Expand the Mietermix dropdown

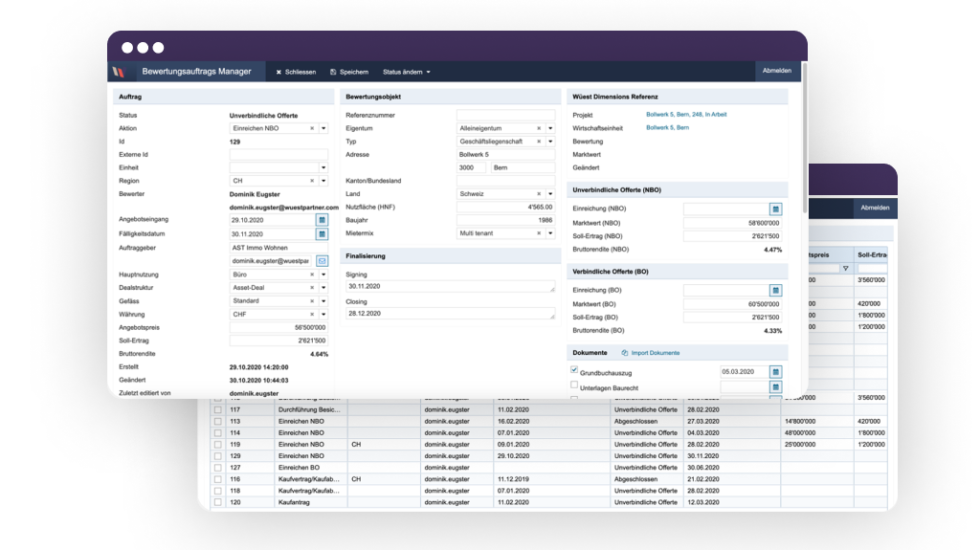(550, 233)
